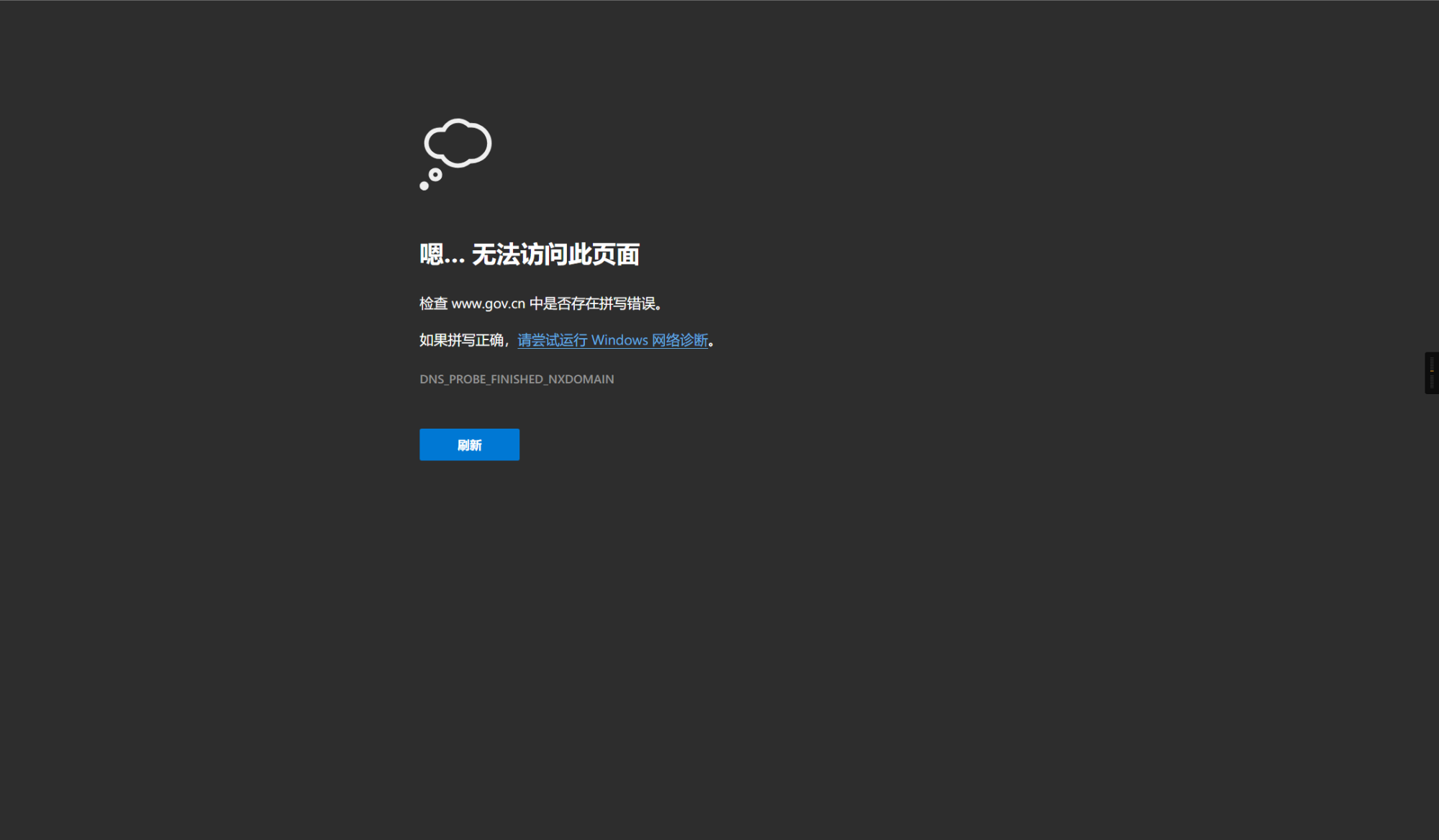This screenshot has height=840, width=1439.
Task: Click the period after the diagnostics link
Action: [x=712, y=342]
